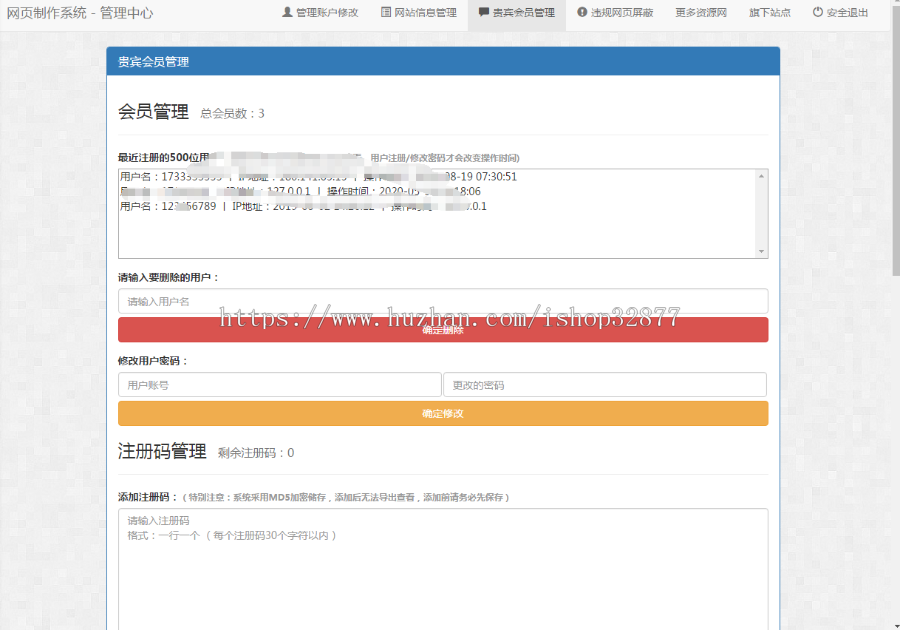The height and width of the screenshot is (630, 900).
Task: Click 总会员数：3 text
Action: click(x=232, y=114)
